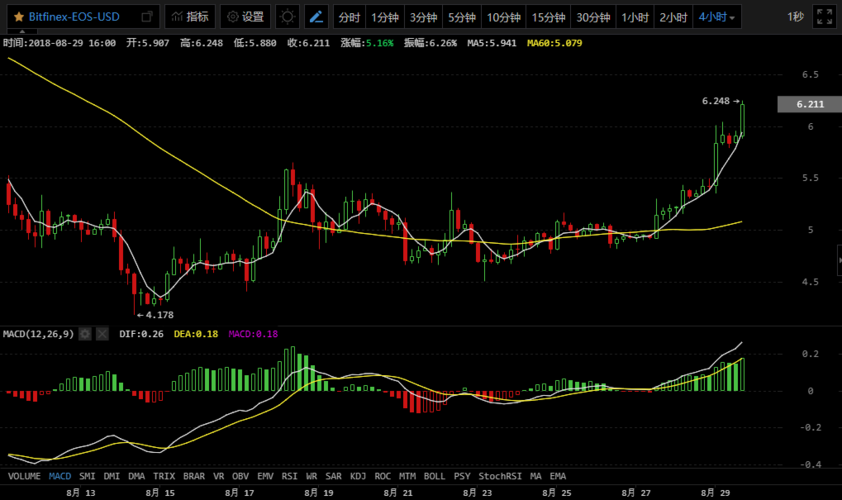Click the favorite star beside Bitfinex-EOS-USD

(19, 17)
